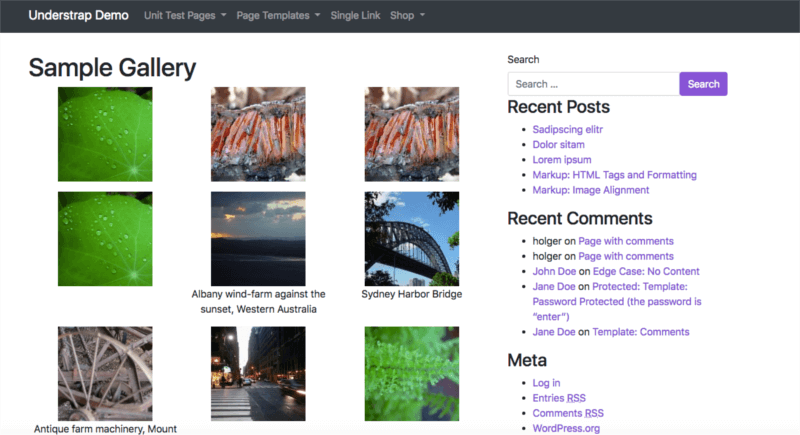Open the Understrap Demo home link
800x435 pixels.
coord(78,15)
